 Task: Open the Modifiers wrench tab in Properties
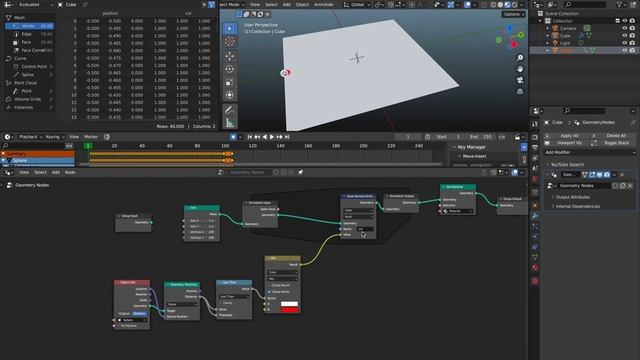coord(535,216)
